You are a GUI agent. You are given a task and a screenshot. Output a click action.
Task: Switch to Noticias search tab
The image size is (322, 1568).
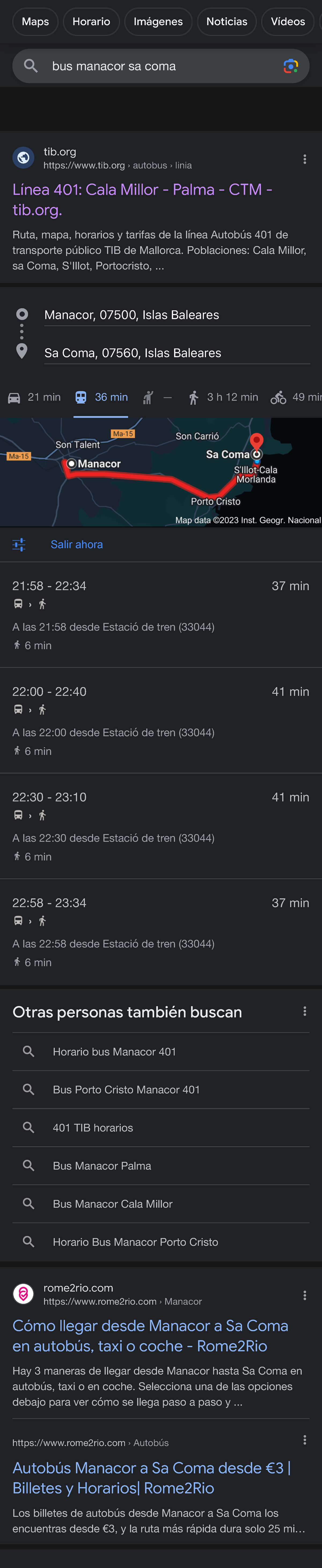pyautogui.click(x=226, y=22)
